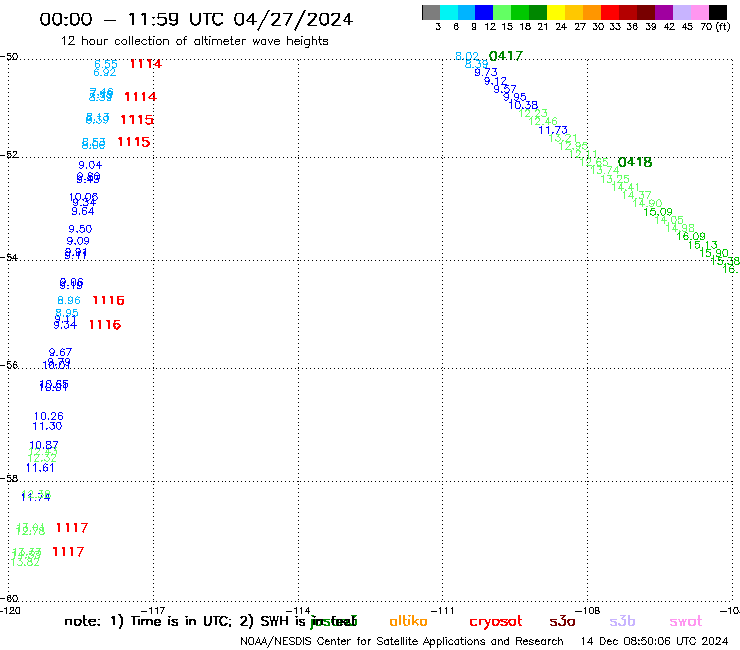This screenshot has height=650, width=740.
Task: Click the wave height value '8.02'
Action: 467,56
